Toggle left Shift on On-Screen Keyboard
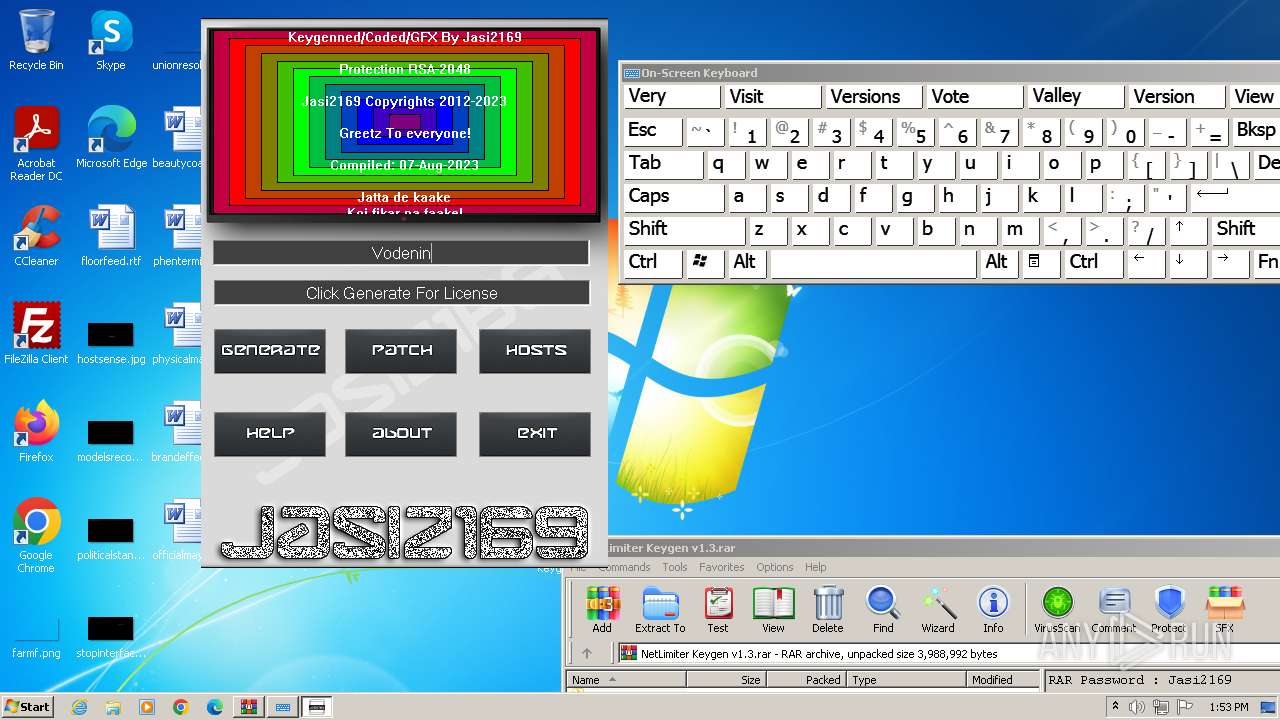This screenshot has width=1280, height=720. click(x=684, y=229)
